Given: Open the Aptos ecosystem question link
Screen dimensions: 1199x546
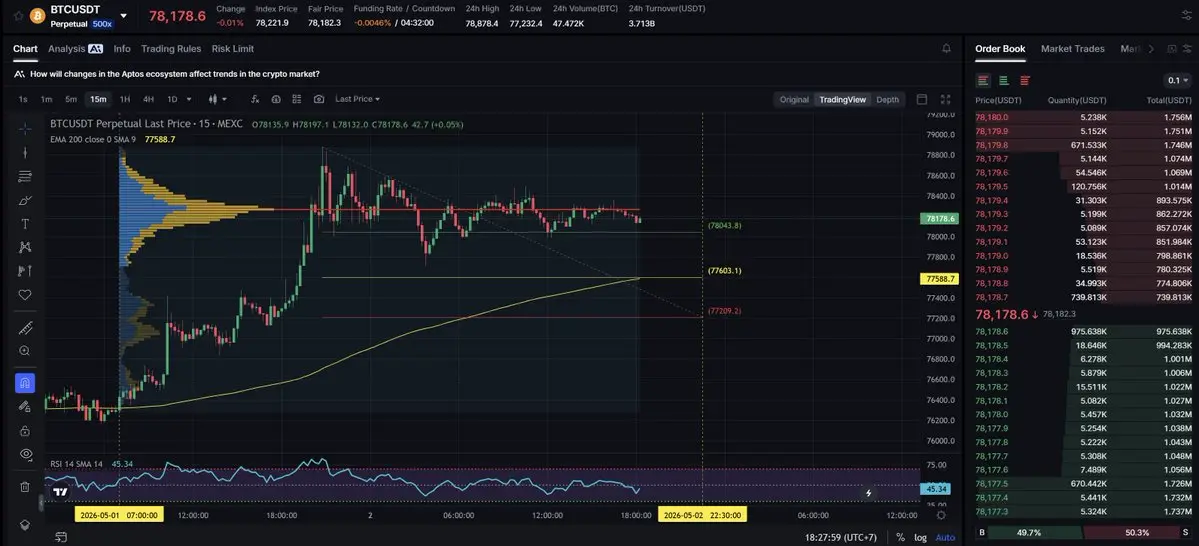Looking at the screenshot, I should click(x=174, y=74).
